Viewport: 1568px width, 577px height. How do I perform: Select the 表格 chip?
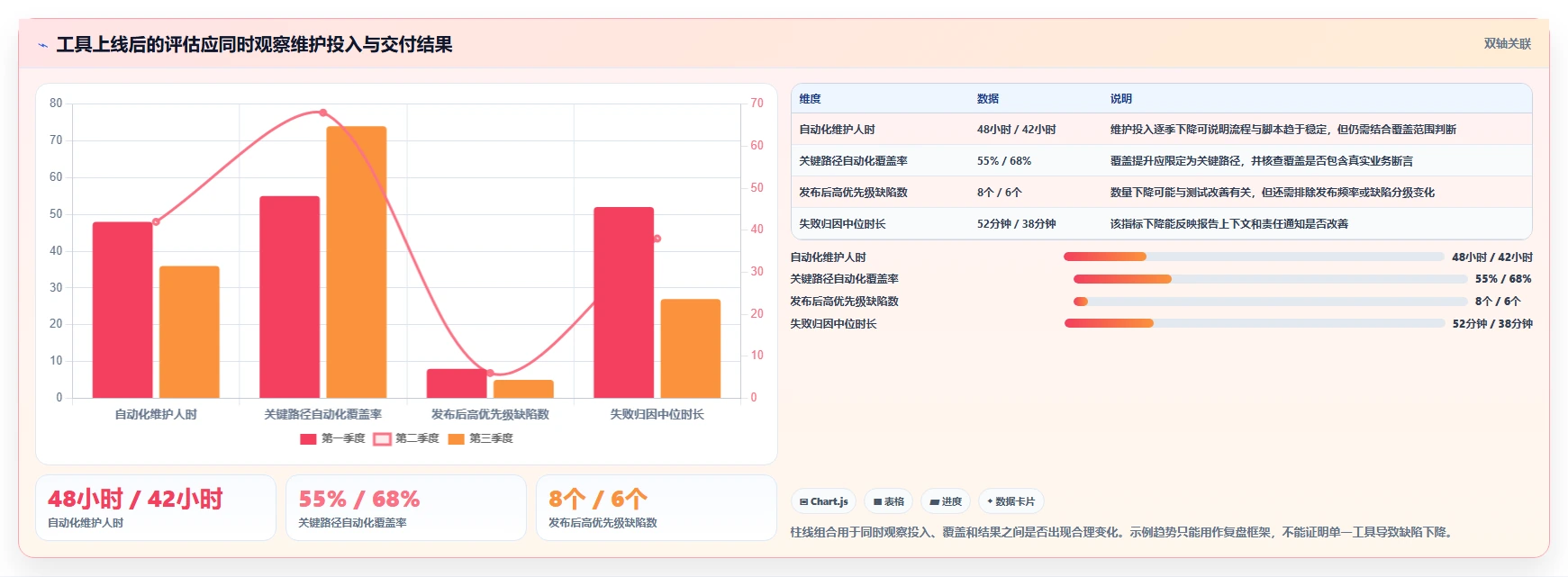(889, 501)
